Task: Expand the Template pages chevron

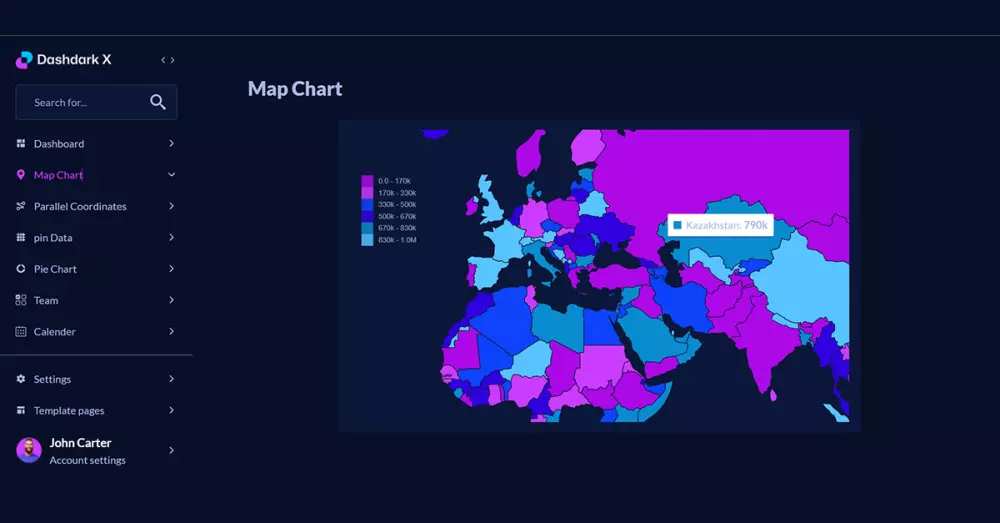Action: click(171, 410)
